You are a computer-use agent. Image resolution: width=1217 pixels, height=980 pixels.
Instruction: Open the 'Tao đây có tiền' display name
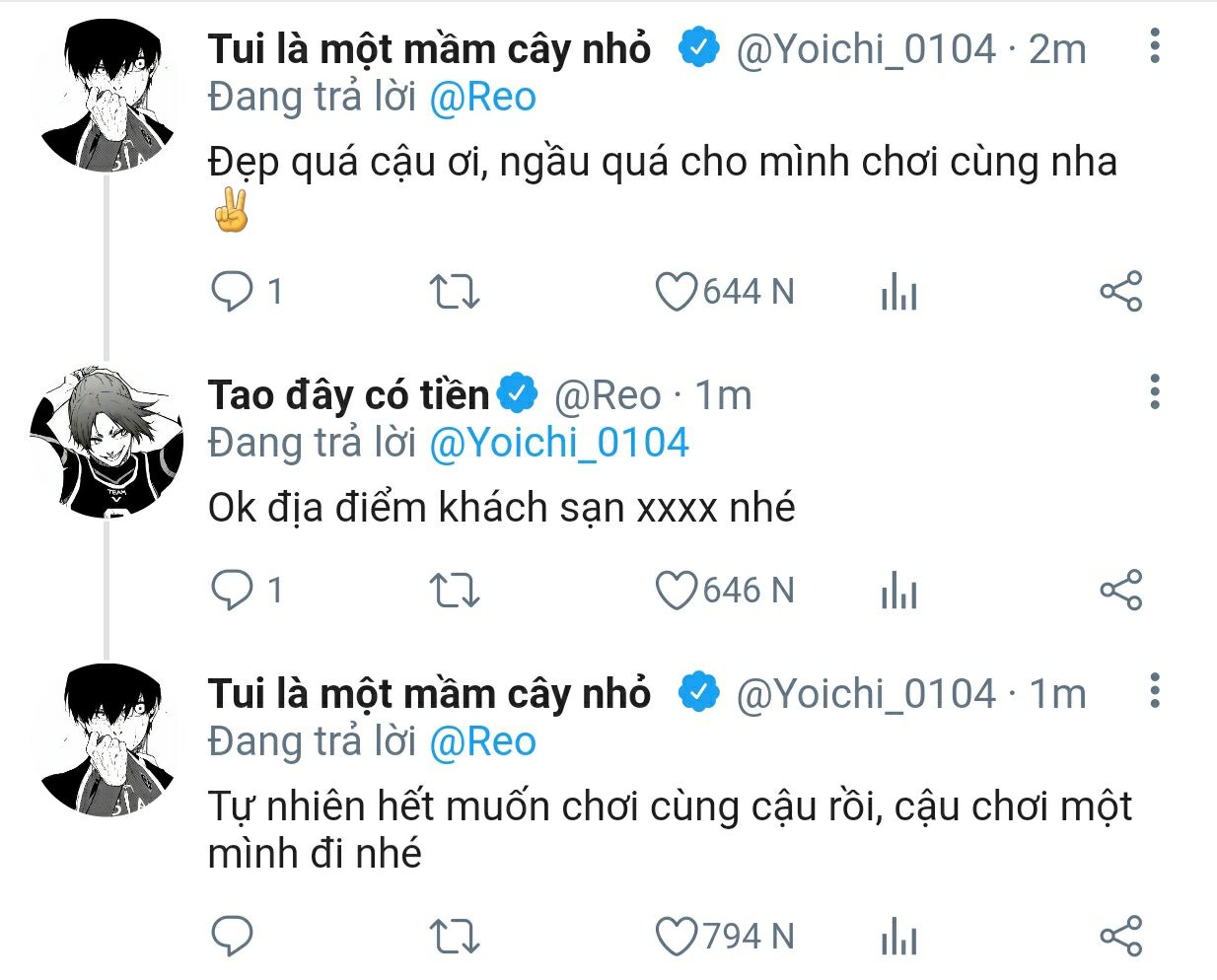pos(348,395)
